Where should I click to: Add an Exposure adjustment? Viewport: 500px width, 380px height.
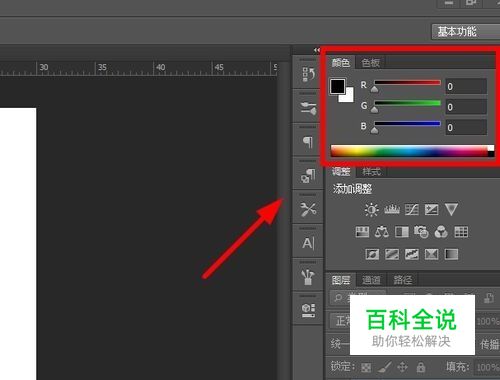431,210
